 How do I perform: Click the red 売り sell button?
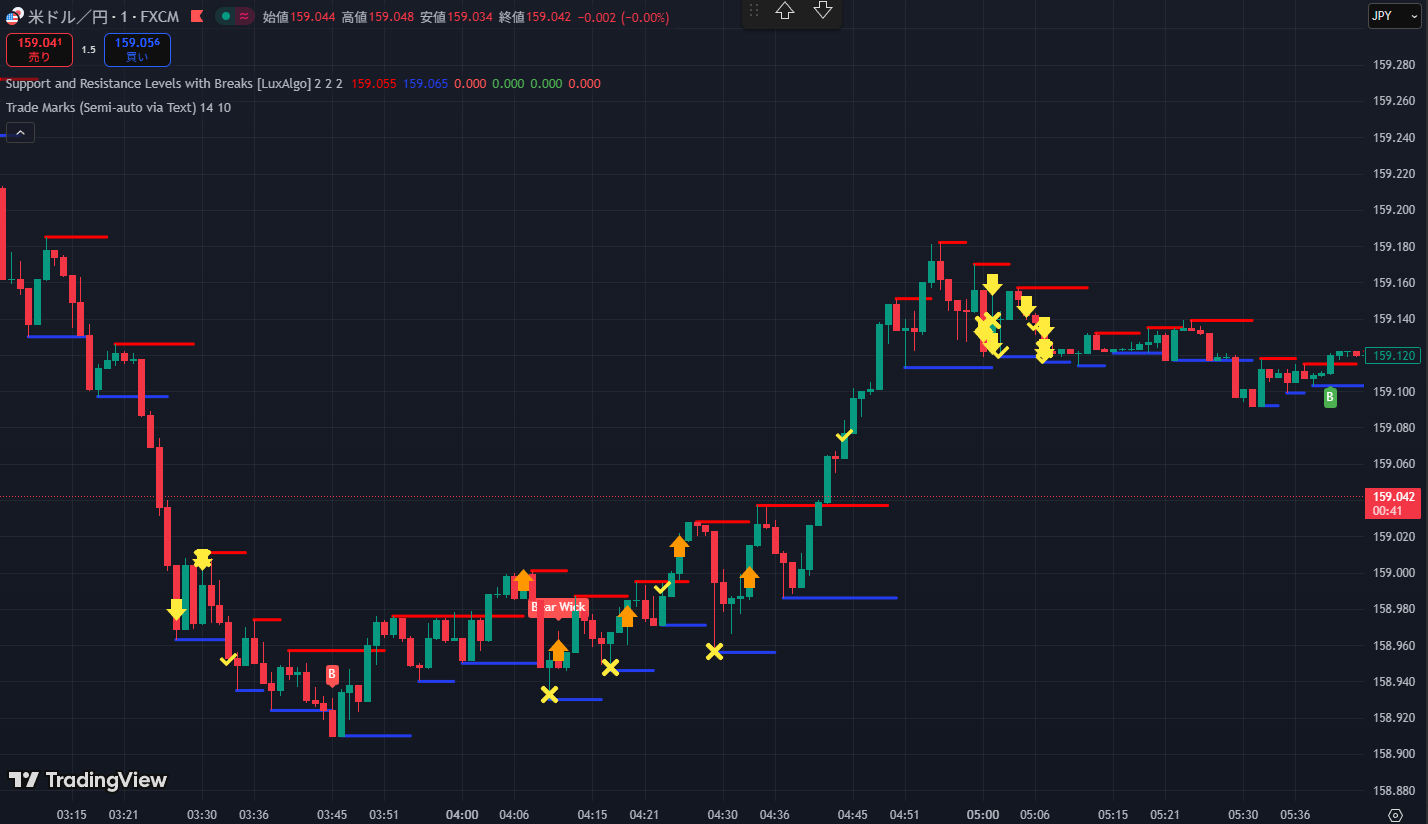[39, 50]
